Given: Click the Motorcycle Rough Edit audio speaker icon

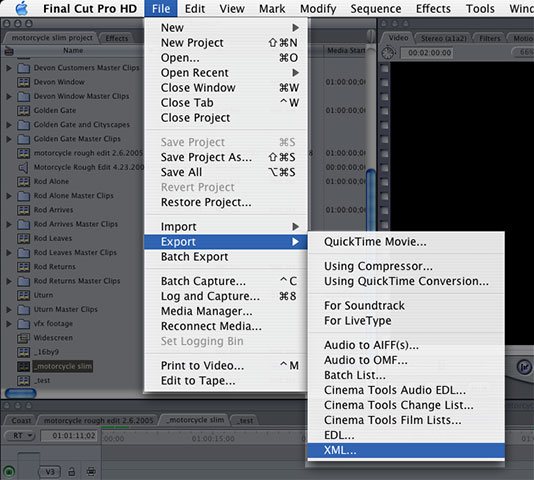Looking at the screenshot, I should [23, 167].
